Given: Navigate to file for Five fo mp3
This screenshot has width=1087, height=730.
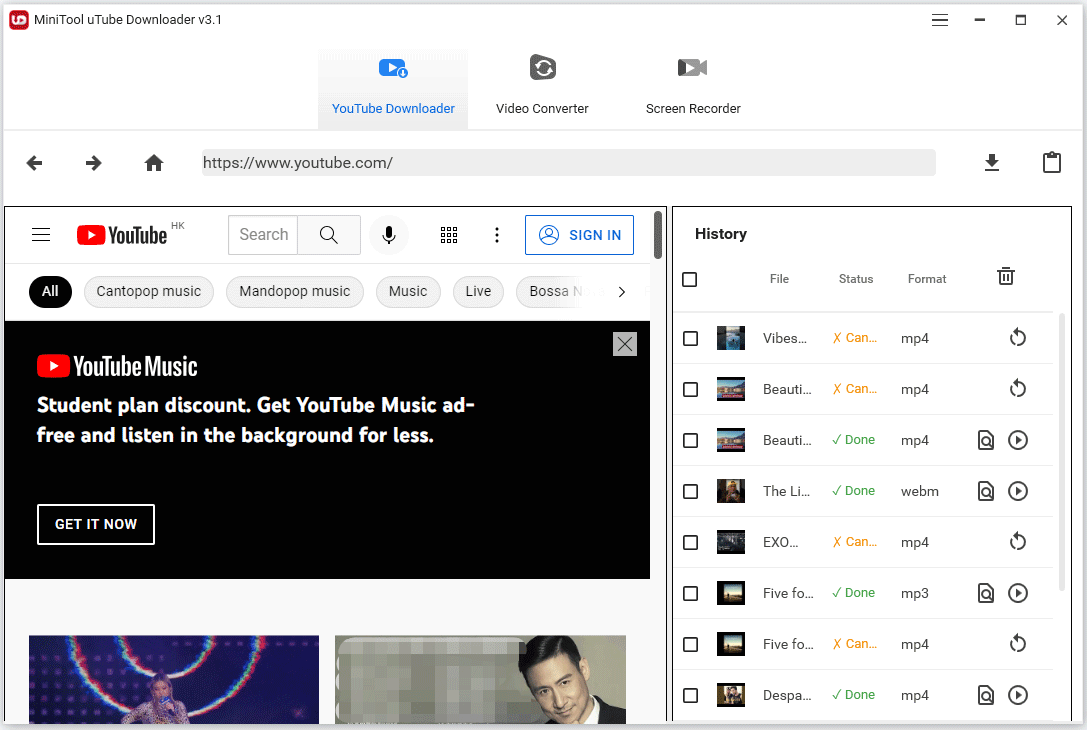Looking at the screenshot, I should tap(985, 593).
